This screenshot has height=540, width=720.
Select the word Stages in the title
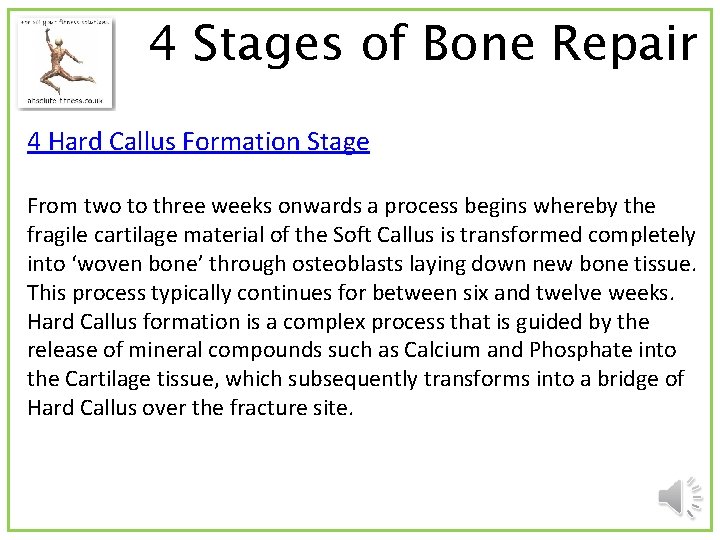coord(267,43)
